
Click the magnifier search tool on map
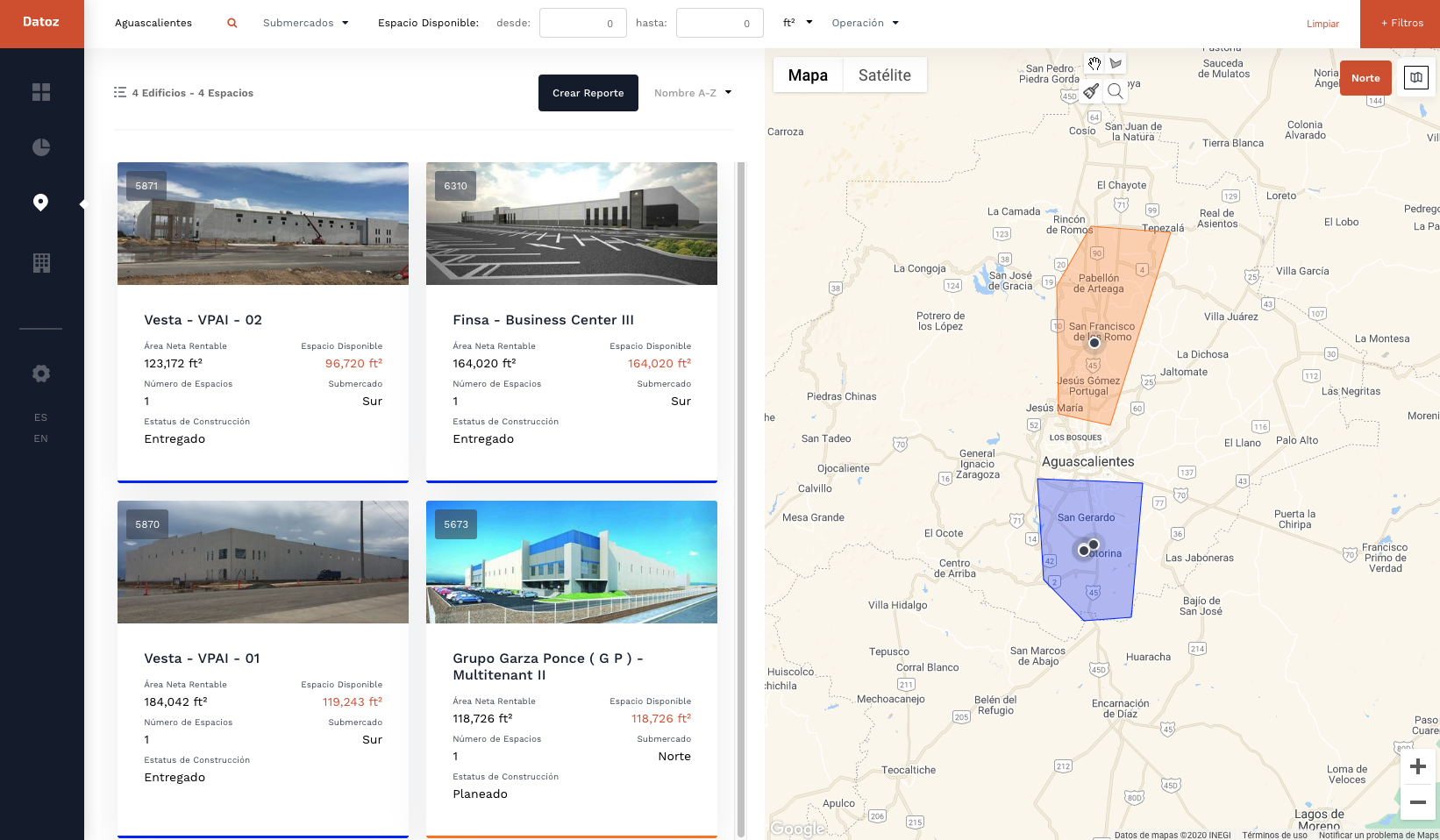tap(1116, 90)
